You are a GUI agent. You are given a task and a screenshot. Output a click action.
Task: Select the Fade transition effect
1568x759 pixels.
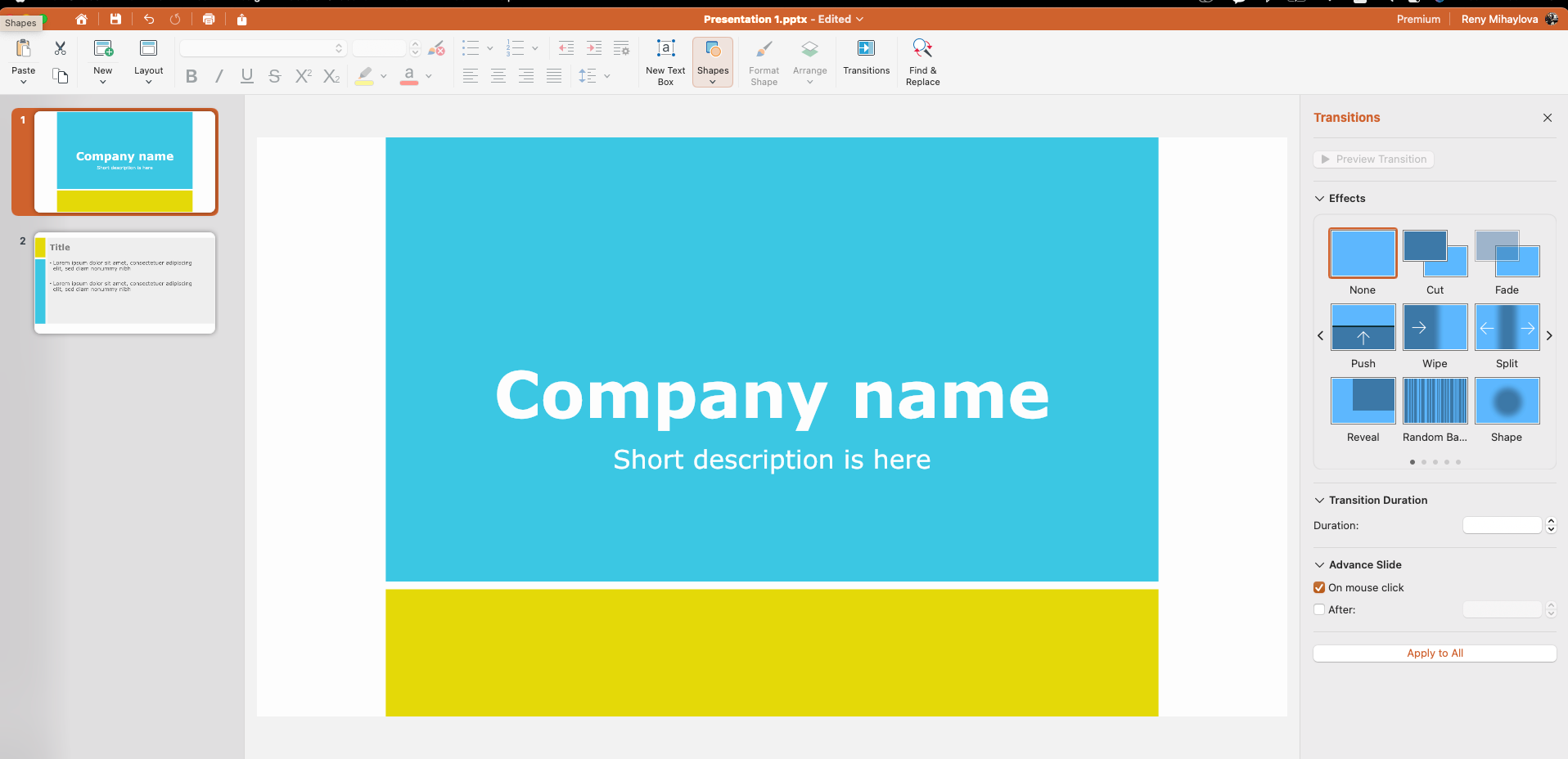[x=1507, y=254]
